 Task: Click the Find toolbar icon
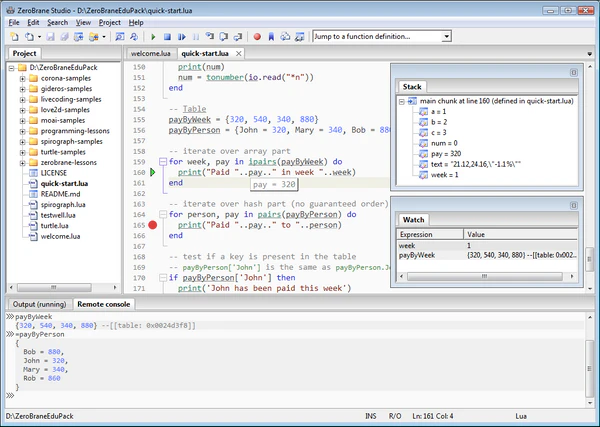click(x=122, y=37)
